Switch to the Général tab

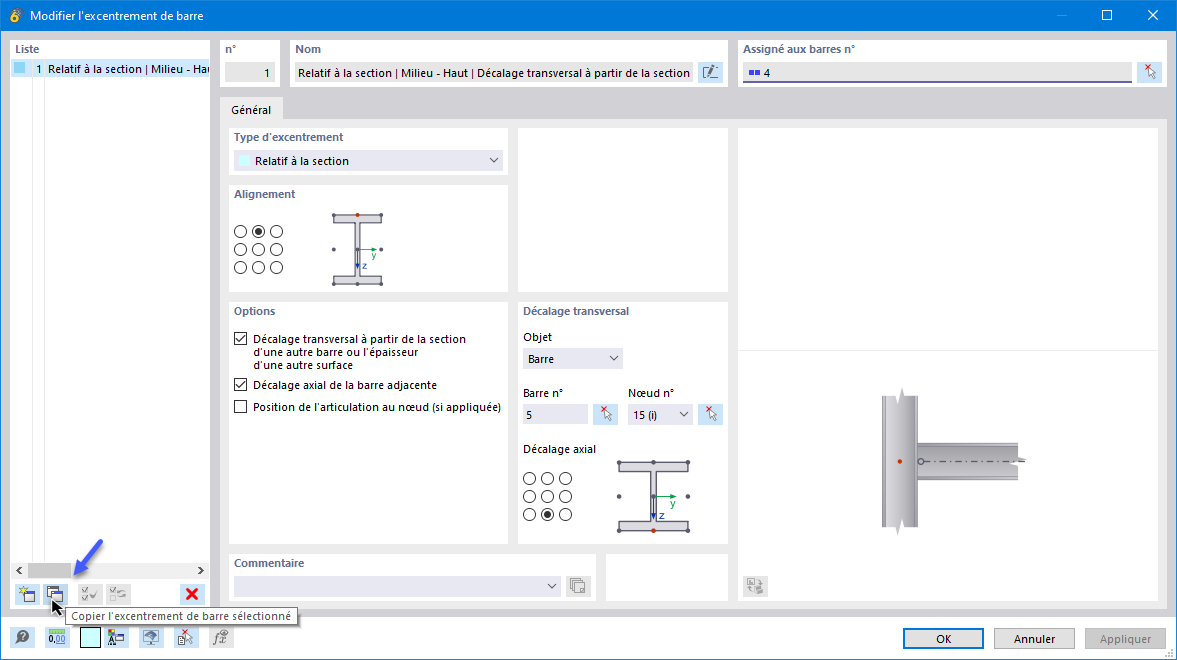(x=251, y=110)
